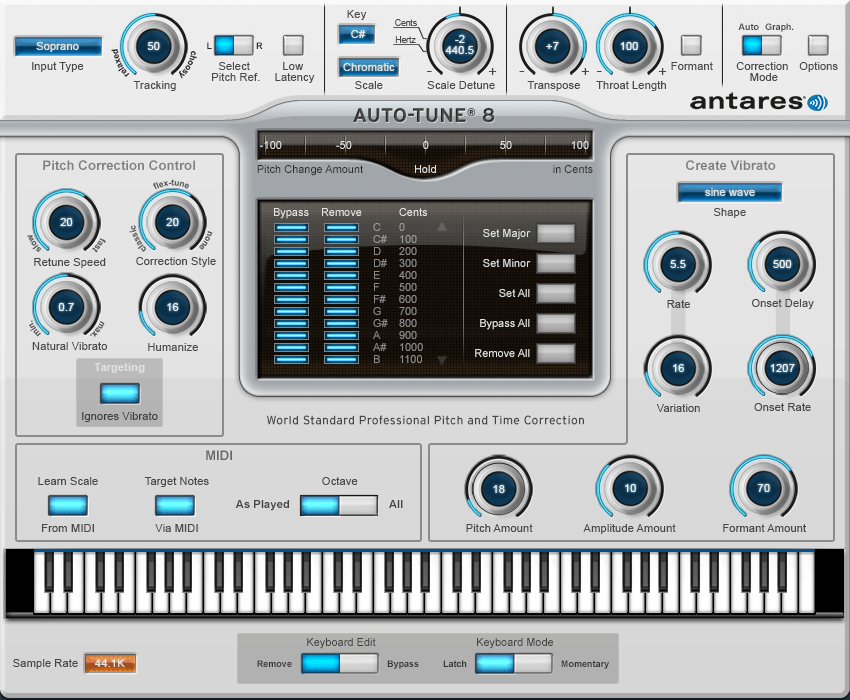Viewport: 850px width, 700px height.
Task: Open the sine wave Shape dropdown
Action: pyautogui.click(x=729, y=192)
